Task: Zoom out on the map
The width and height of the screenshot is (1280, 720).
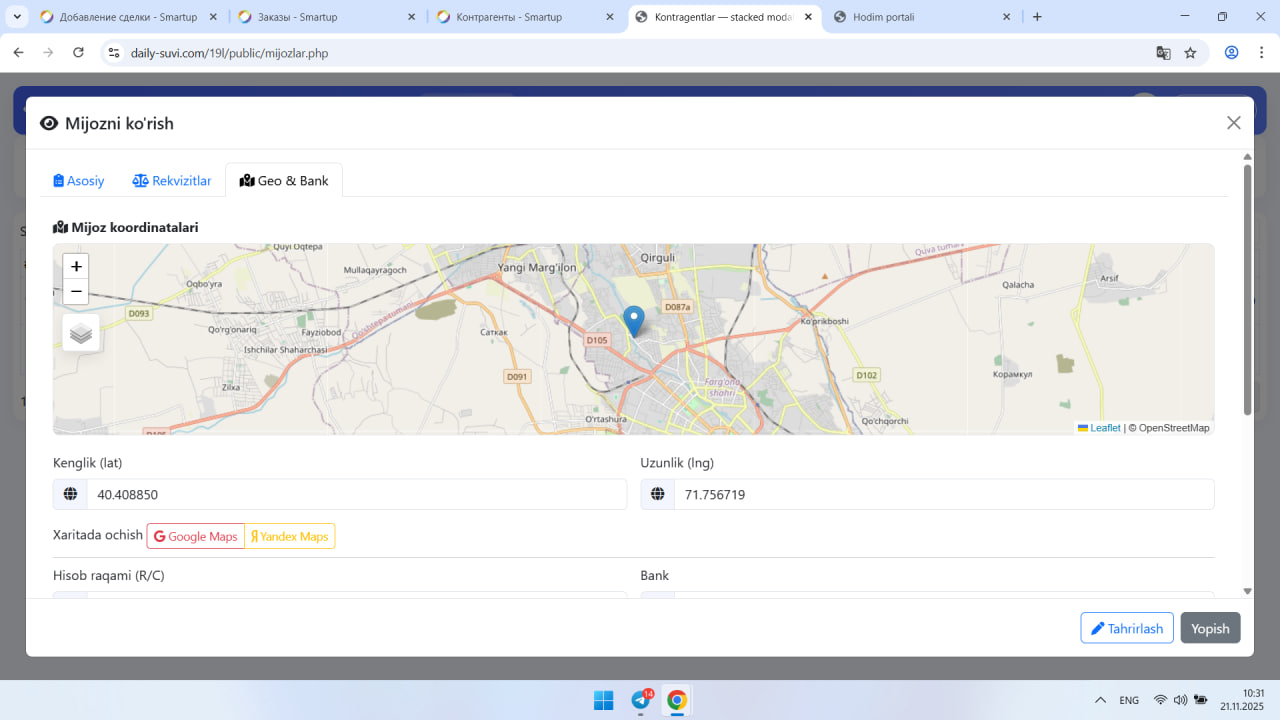Action: coord(76,292)
